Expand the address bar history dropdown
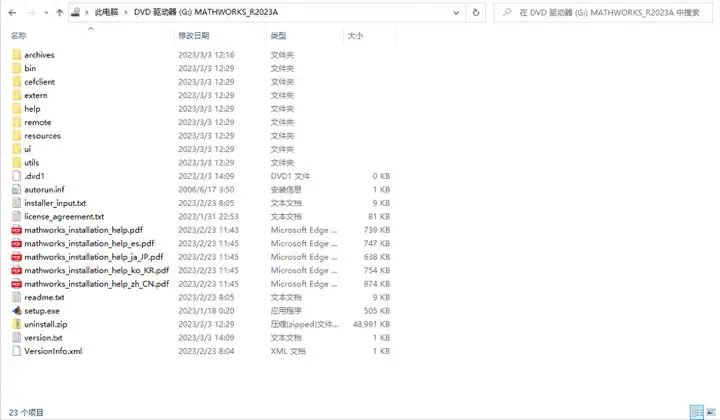This screenshot has height=420, width=720. [x=456, y=13]
